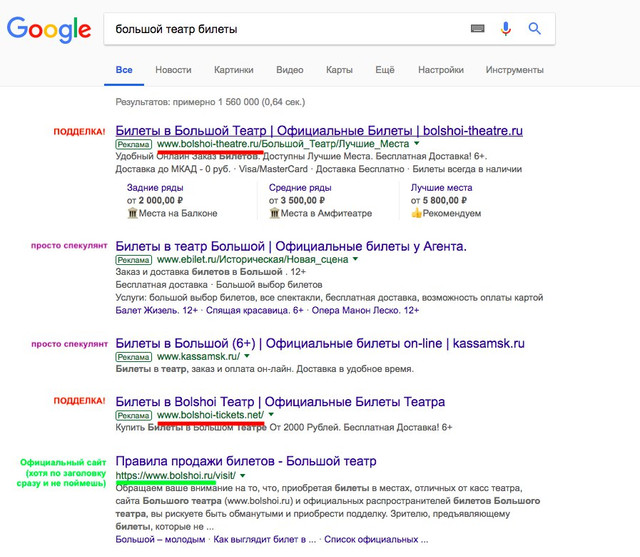Open the Средние ряды sitelink
This screenshot has width=640, height=557.
click(300, 188)
